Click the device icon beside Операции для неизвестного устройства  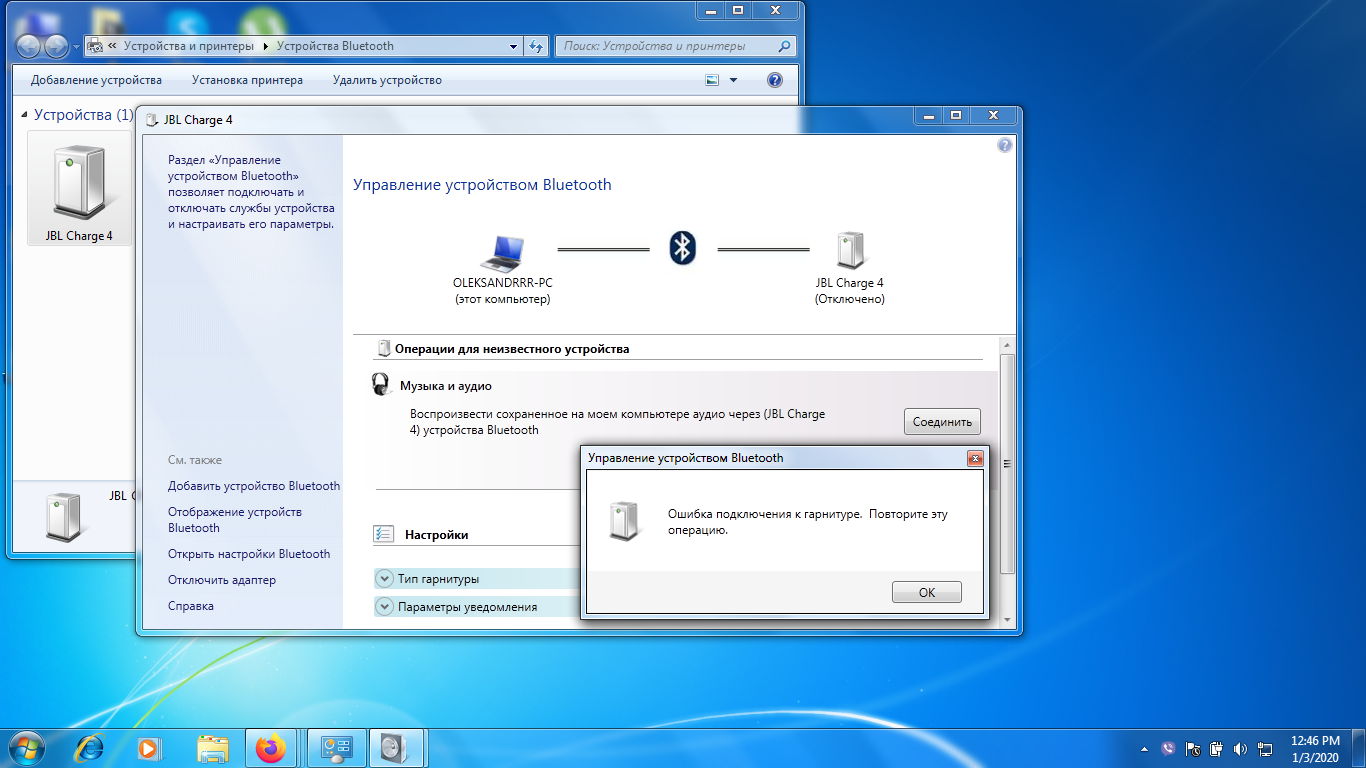click(x=383, y=349)
